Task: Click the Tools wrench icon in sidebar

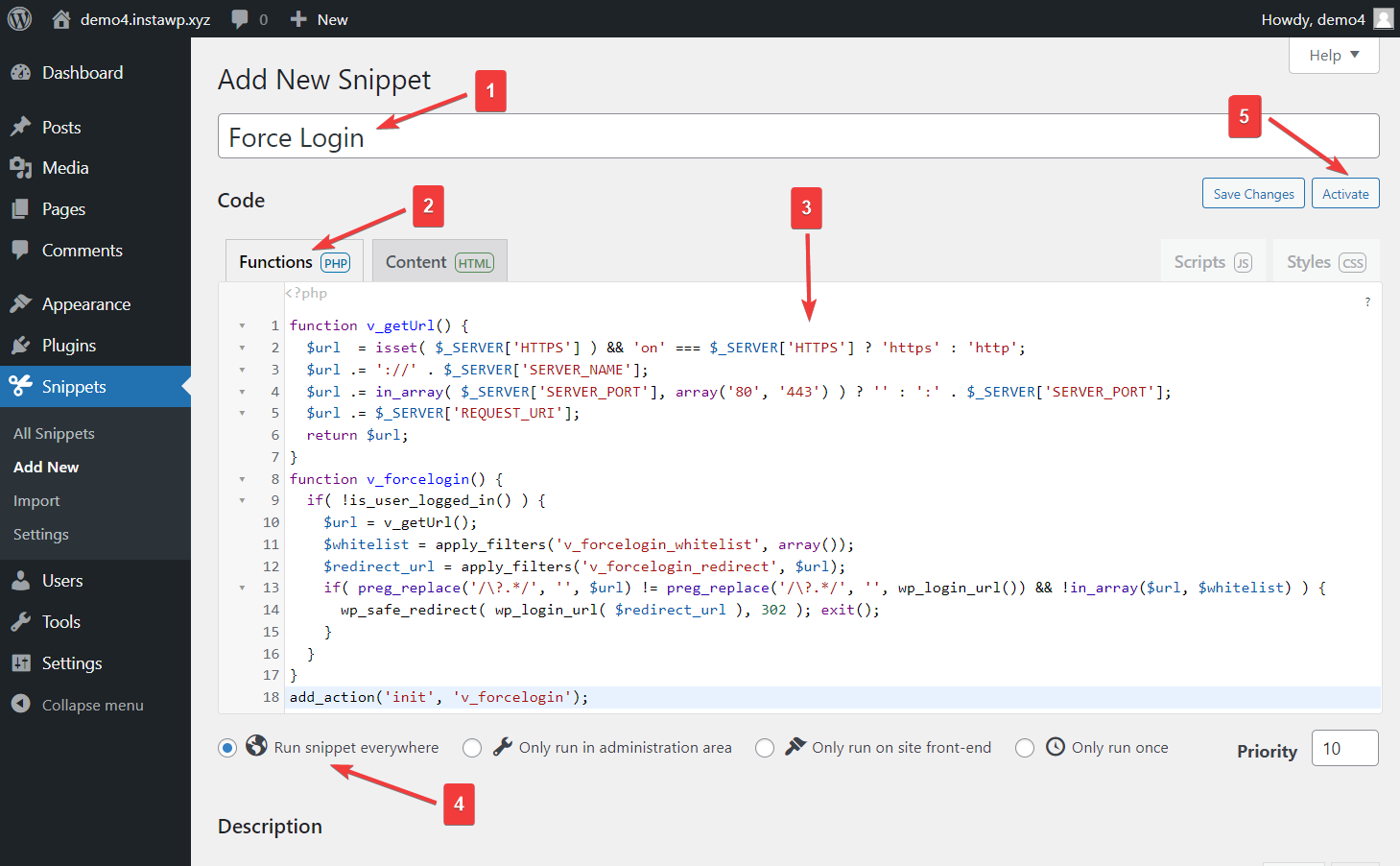Action: [x=22, y=621]
